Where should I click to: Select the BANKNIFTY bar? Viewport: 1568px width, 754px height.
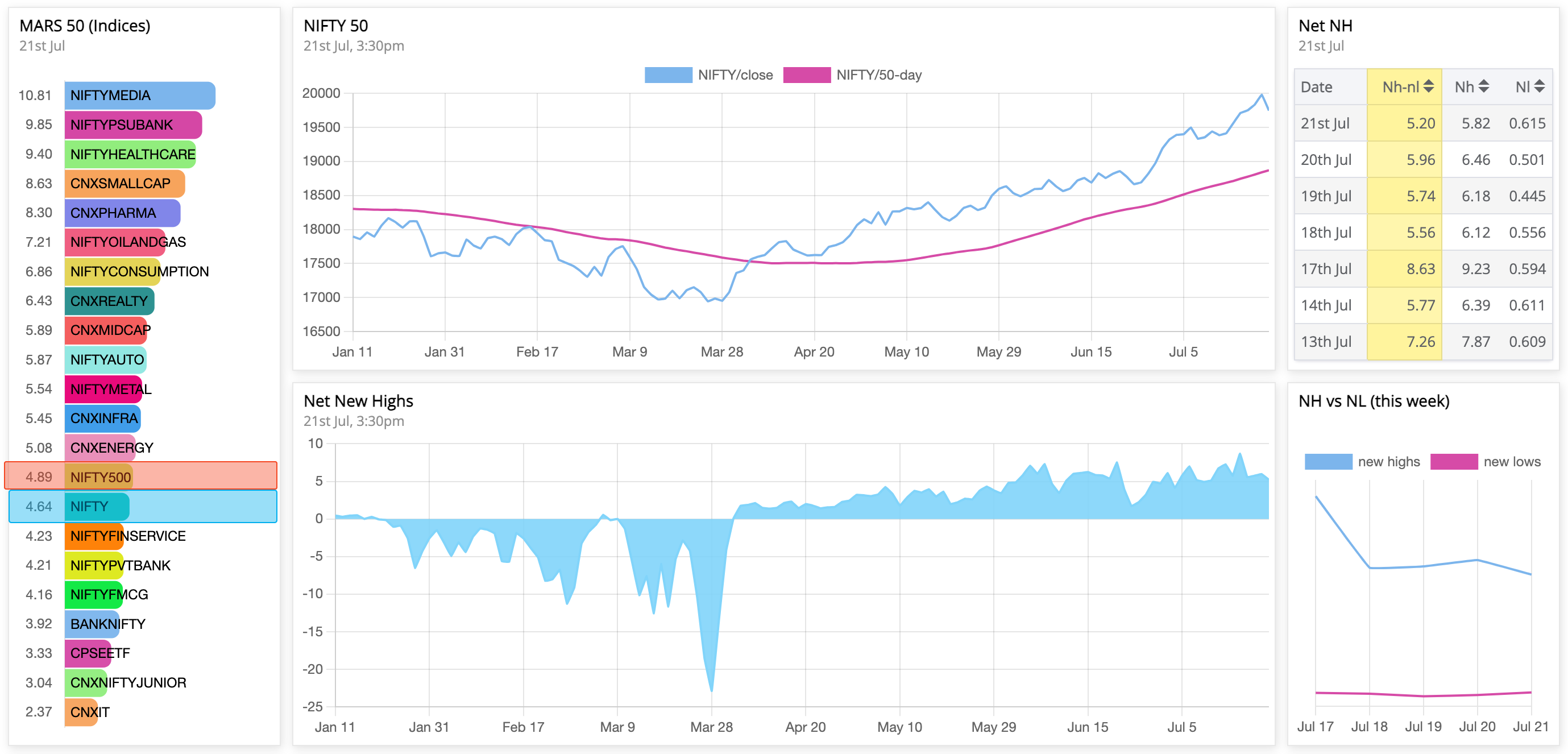pyautogui.click(x=93, y=624)
